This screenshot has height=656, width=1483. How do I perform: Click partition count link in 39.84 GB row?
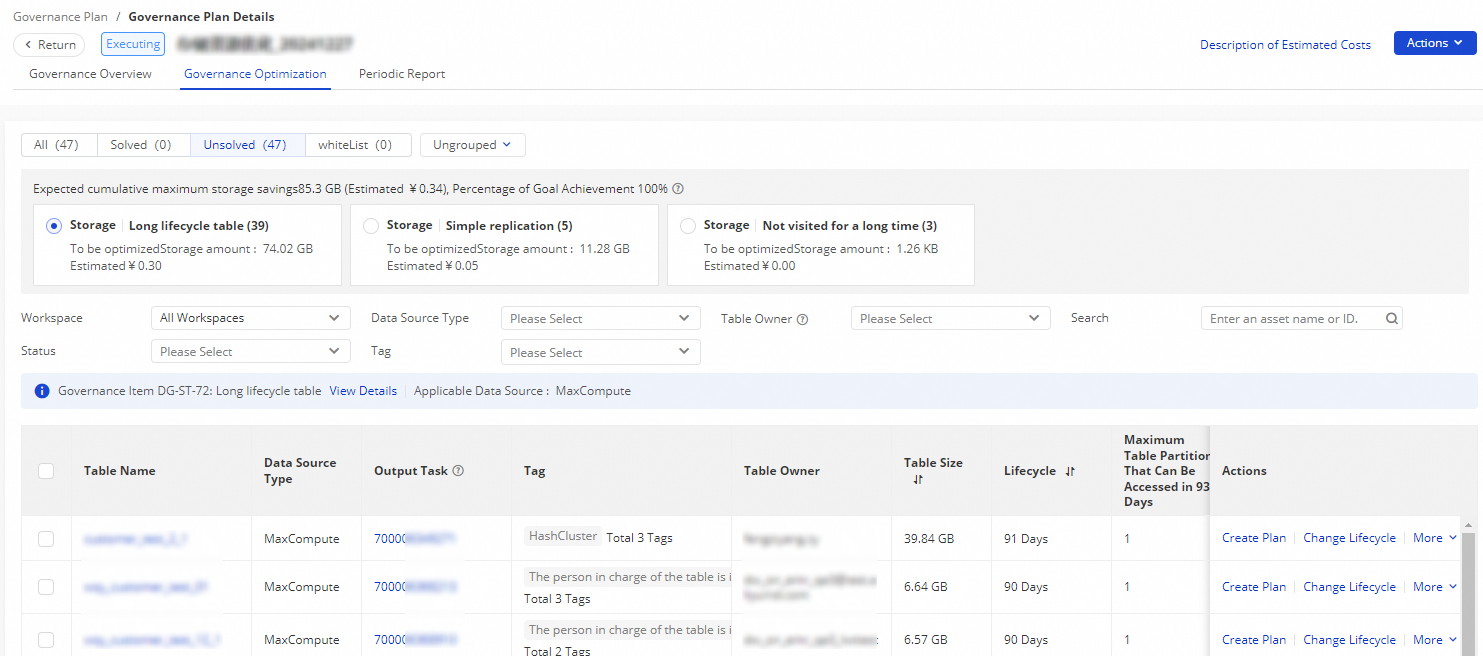pyautogui.click(x=1127, y=538)
